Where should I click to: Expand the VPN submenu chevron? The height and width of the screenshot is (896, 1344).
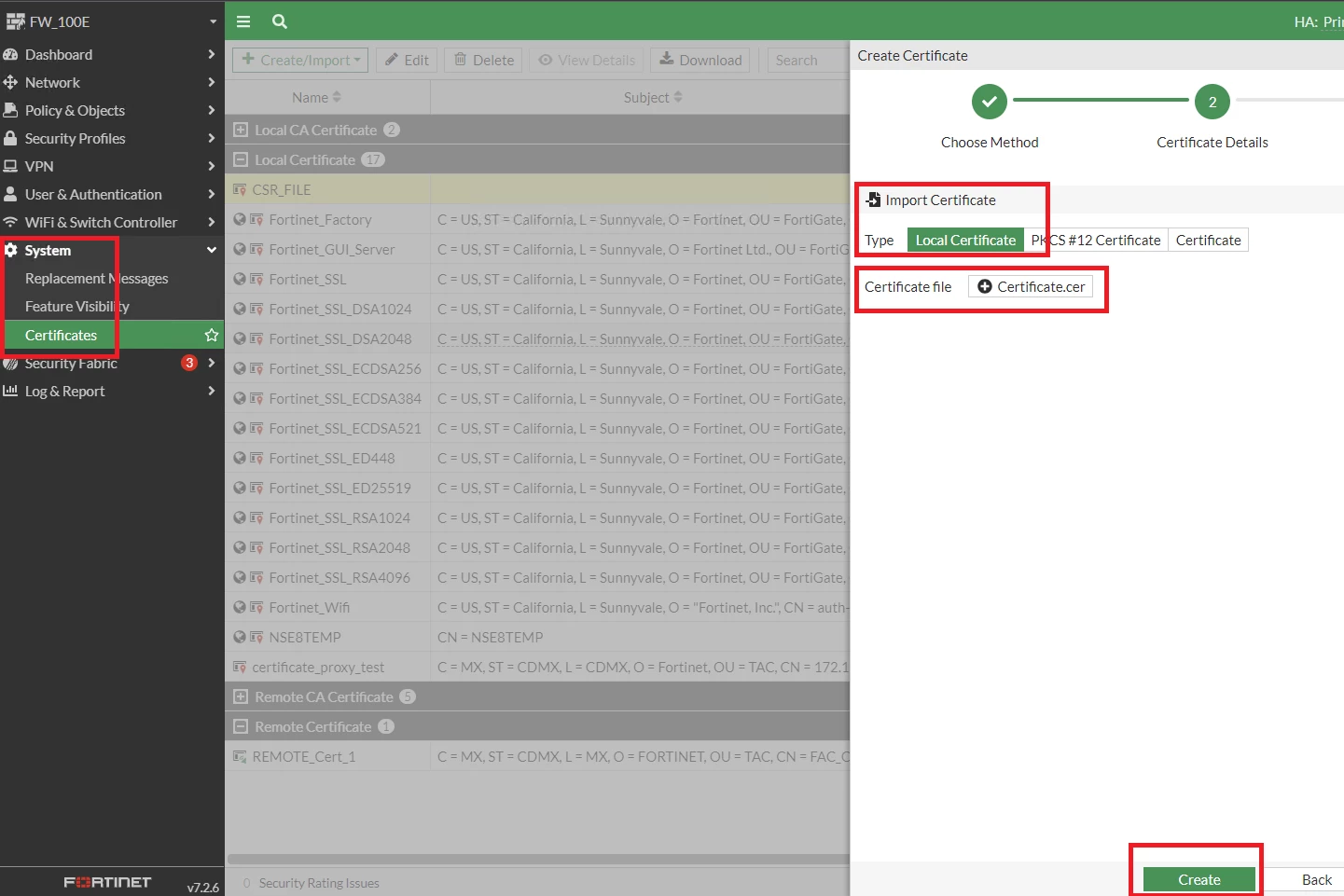[x=212, y=166]
